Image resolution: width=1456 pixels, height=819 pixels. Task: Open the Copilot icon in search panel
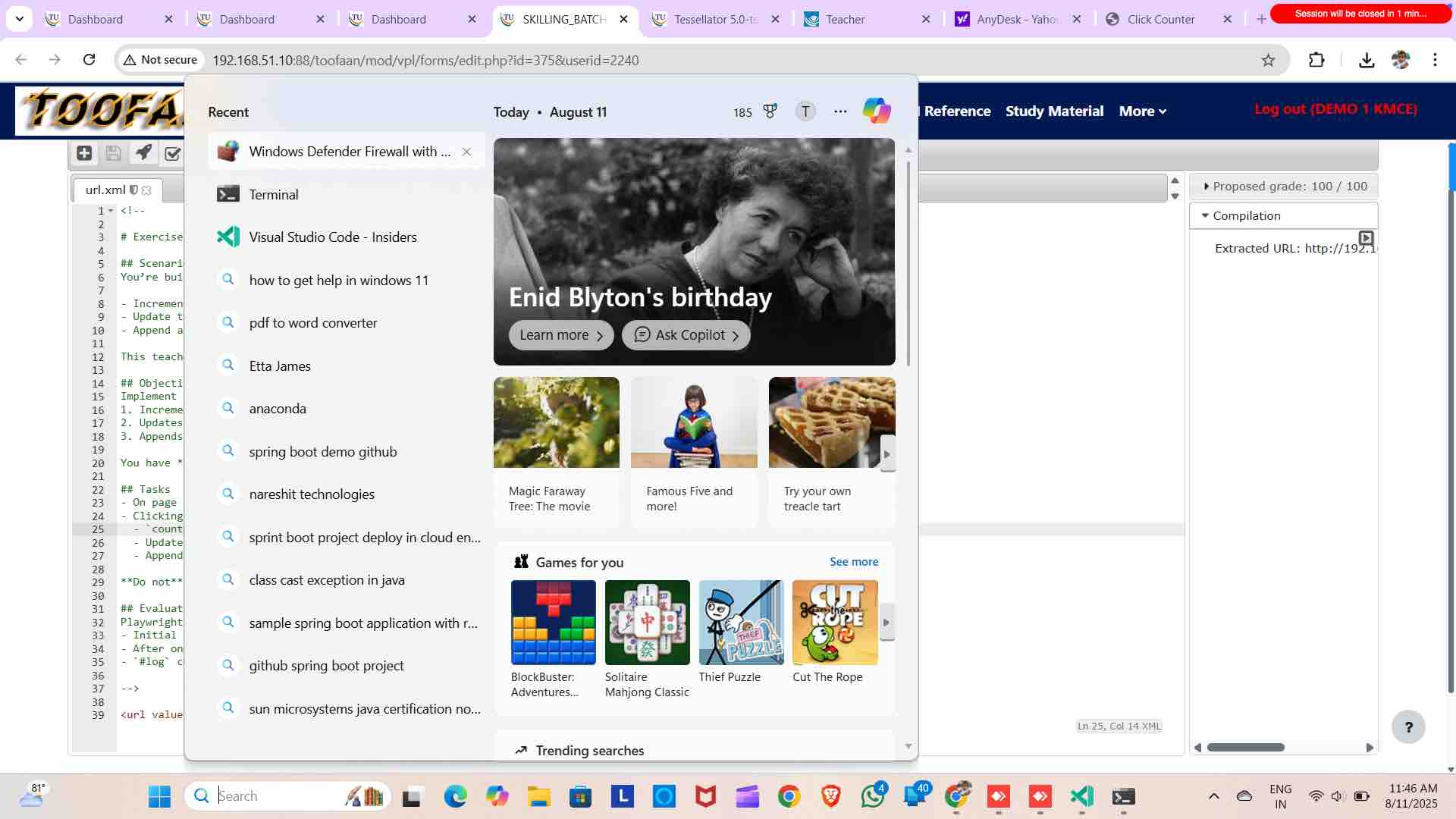pyautogui.click(x=877, y=111)
